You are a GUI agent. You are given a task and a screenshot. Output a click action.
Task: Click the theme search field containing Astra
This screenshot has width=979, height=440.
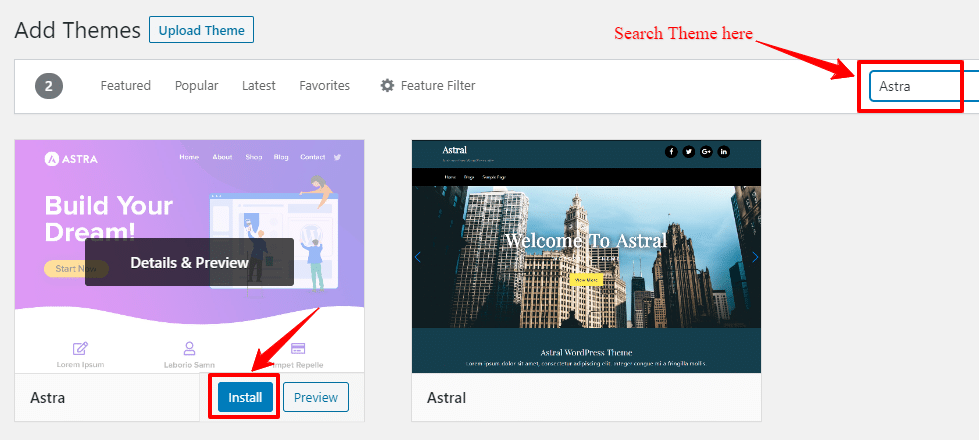[923, 86]
